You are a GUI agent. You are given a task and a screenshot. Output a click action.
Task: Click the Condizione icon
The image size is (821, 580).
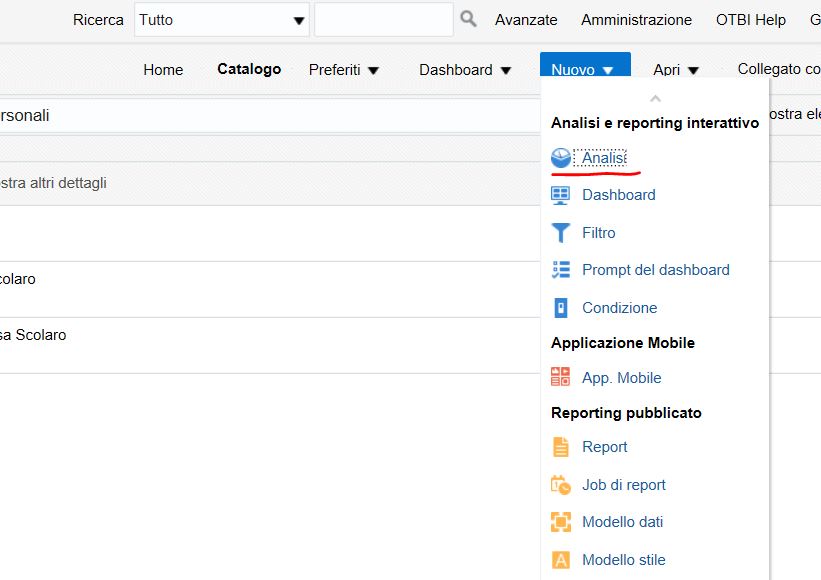[x=561, y=308]
